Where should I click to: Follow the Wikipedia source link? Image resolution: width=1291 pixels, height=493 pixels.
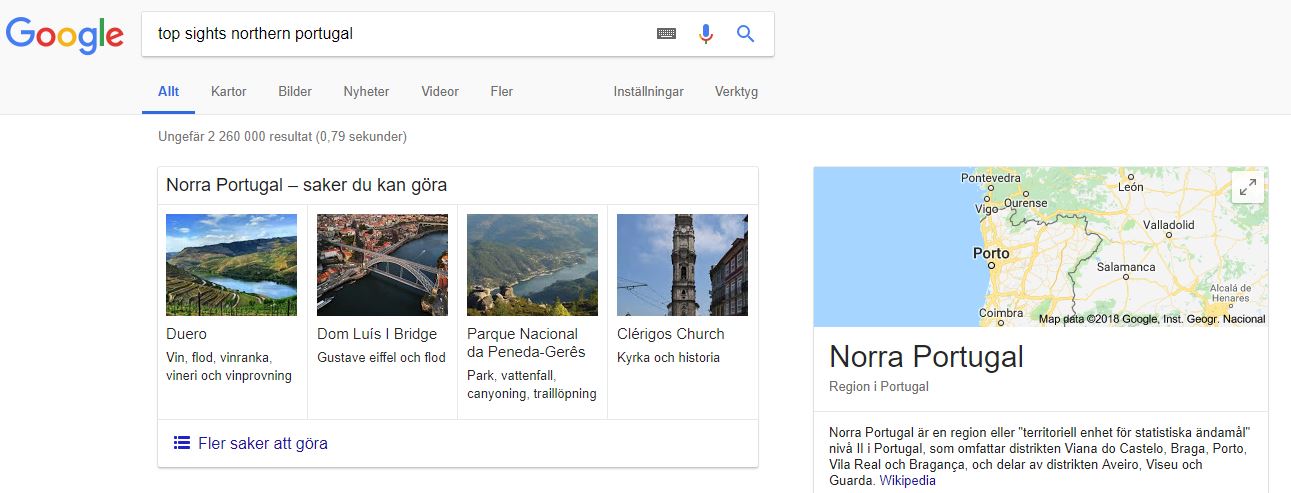[908, 481]
